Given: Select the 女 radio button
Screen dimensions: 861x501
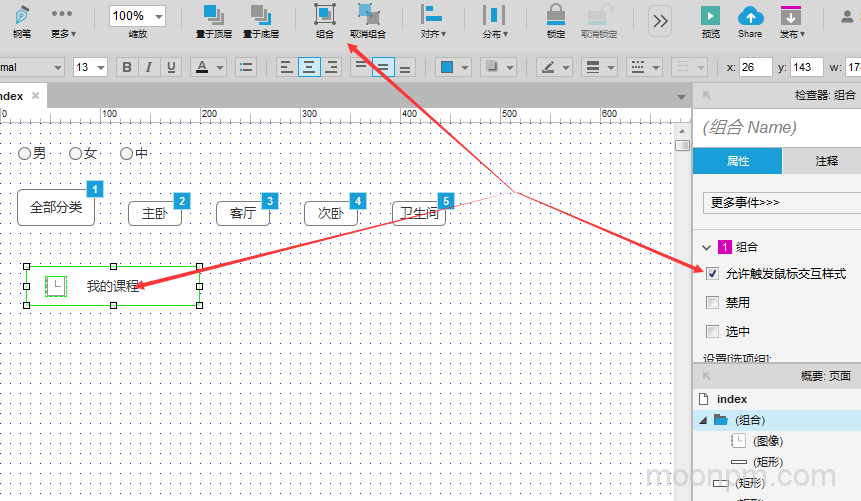Looking at the screenshot, I should (x=75, y=153).
